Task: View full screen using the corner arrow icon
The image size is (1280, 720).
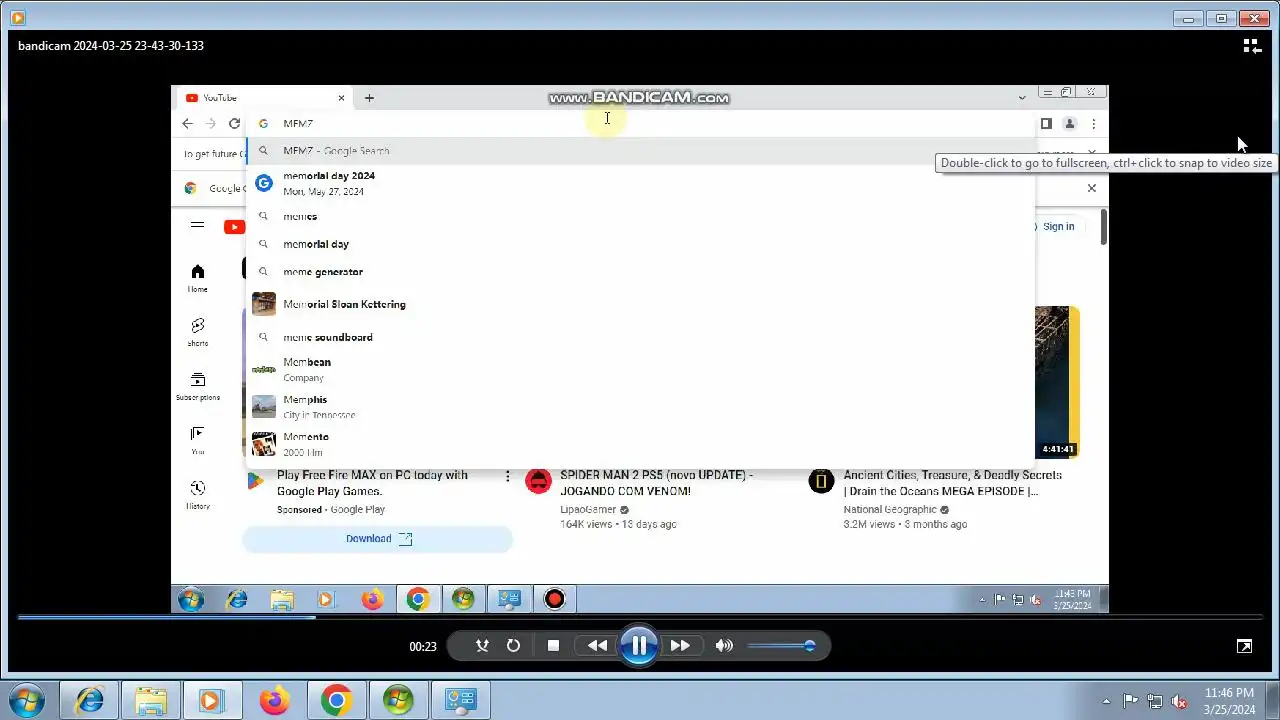Action: (x=1244, y=646)
